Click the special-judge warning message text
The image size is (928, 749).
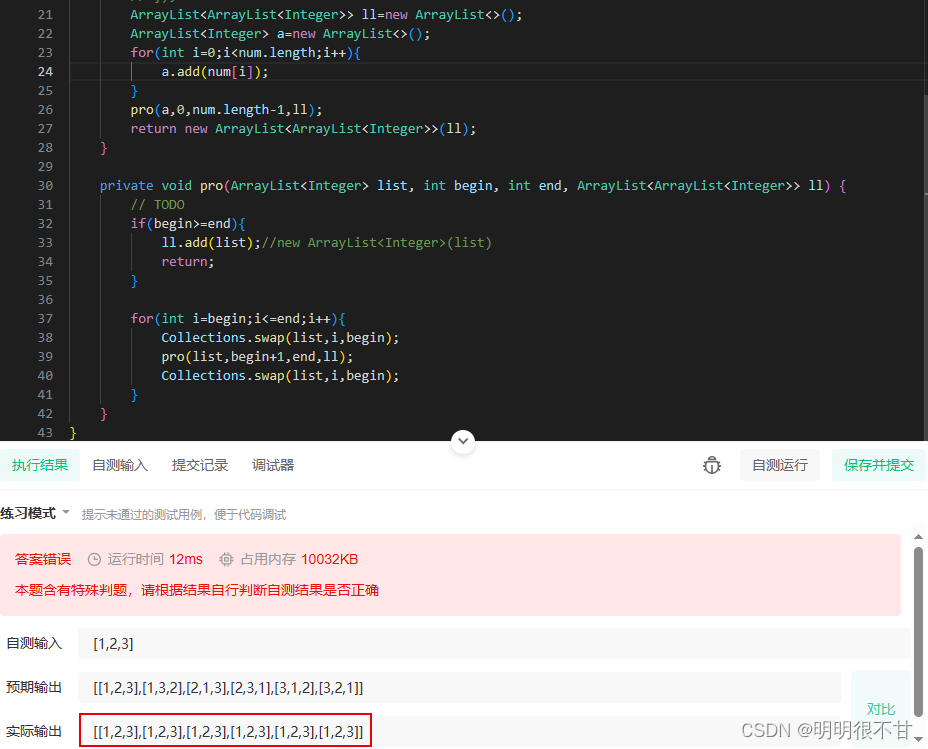tap(196, 590)
